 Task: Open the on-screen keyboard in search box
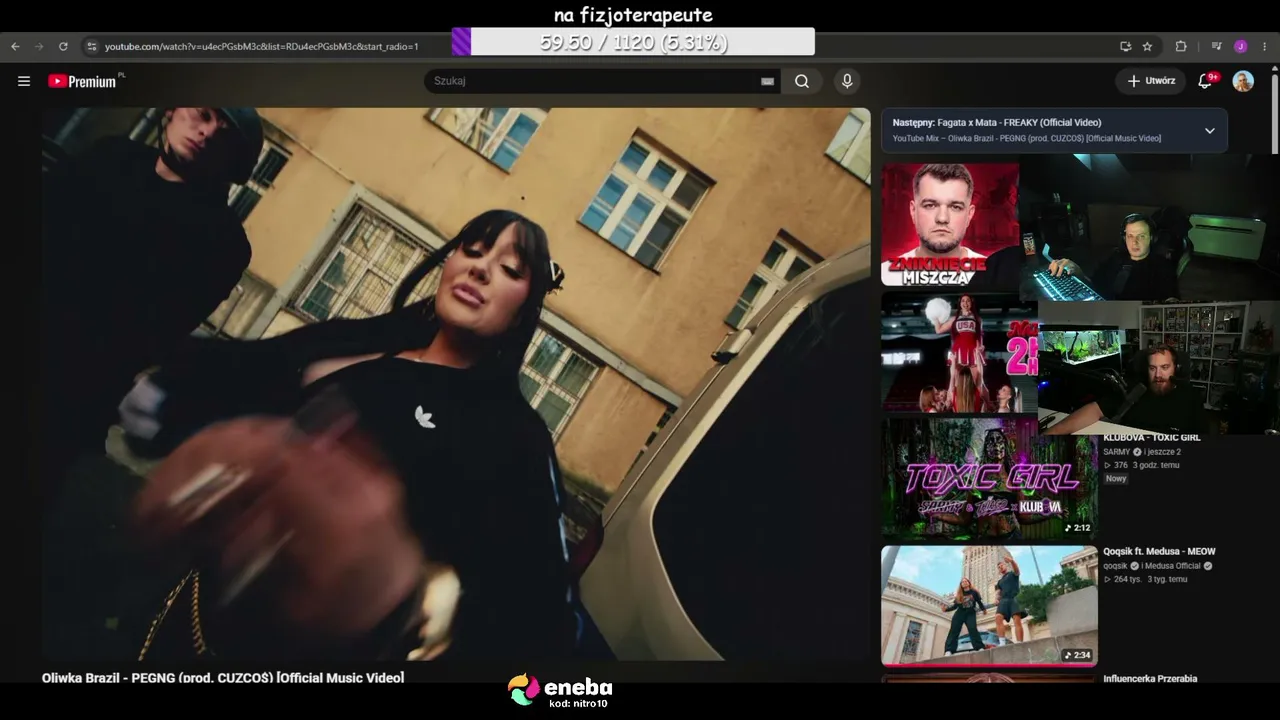(767, 81)
